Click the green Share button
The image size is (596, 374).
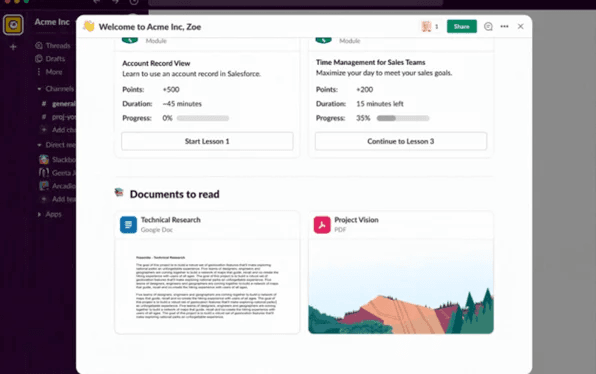coord(461,26)
